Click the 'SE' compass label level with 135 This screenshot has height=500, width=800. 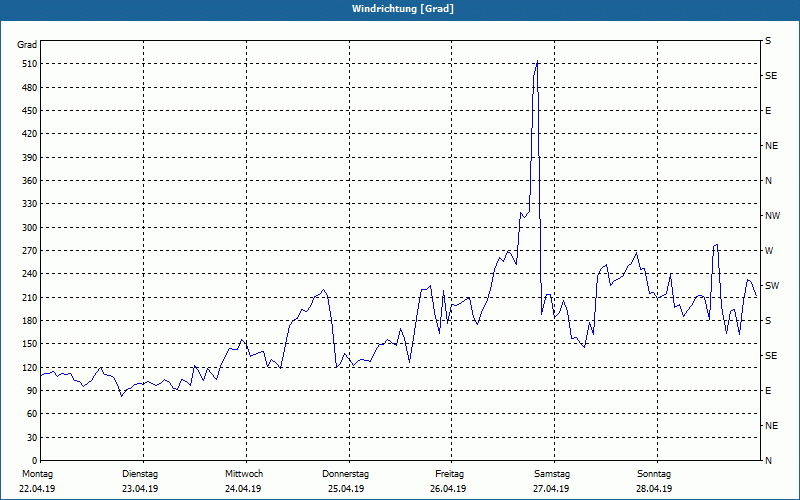(x=771, y=356)
